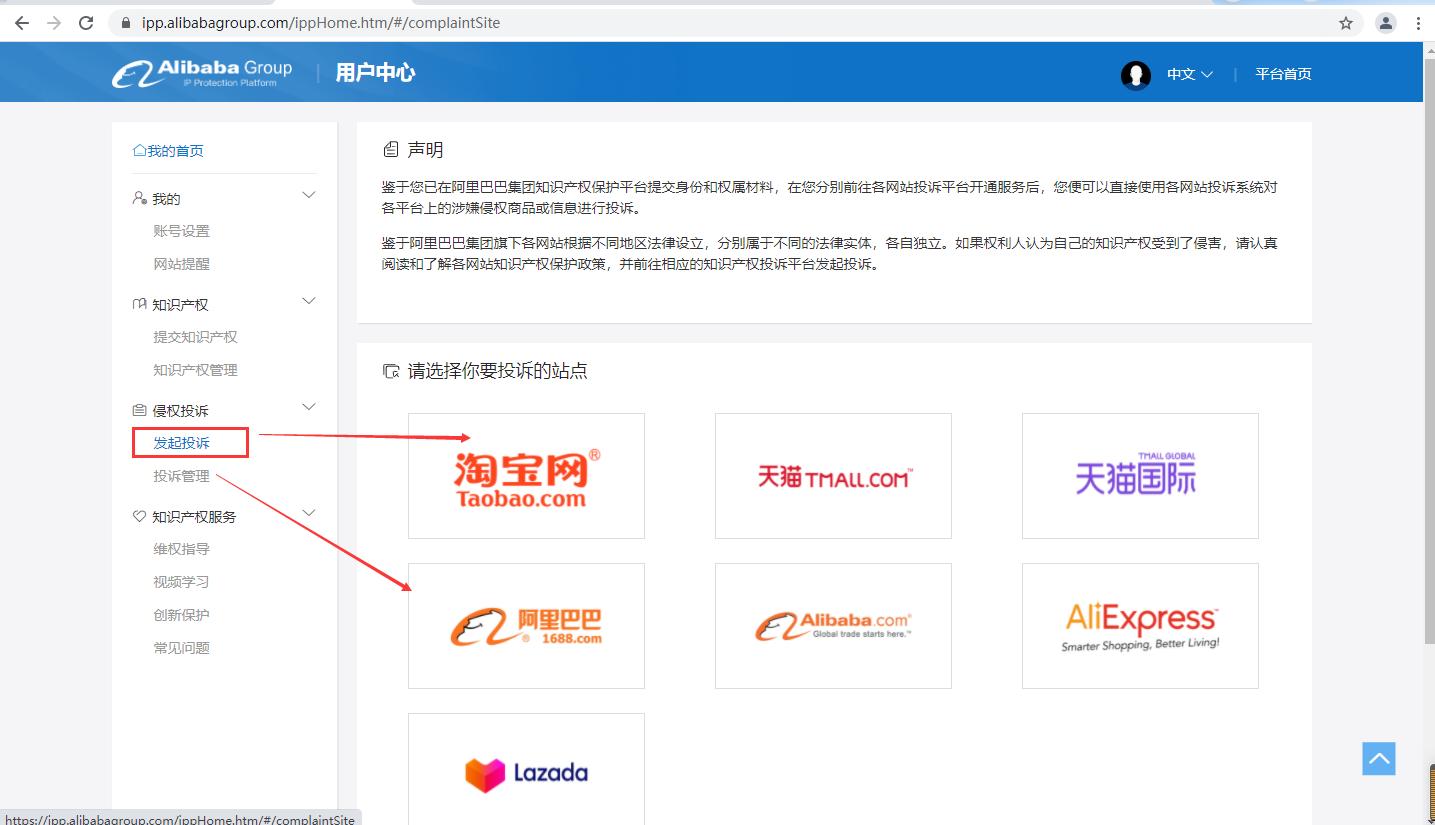Open the Lazada heart logo tile

(525, 773)
